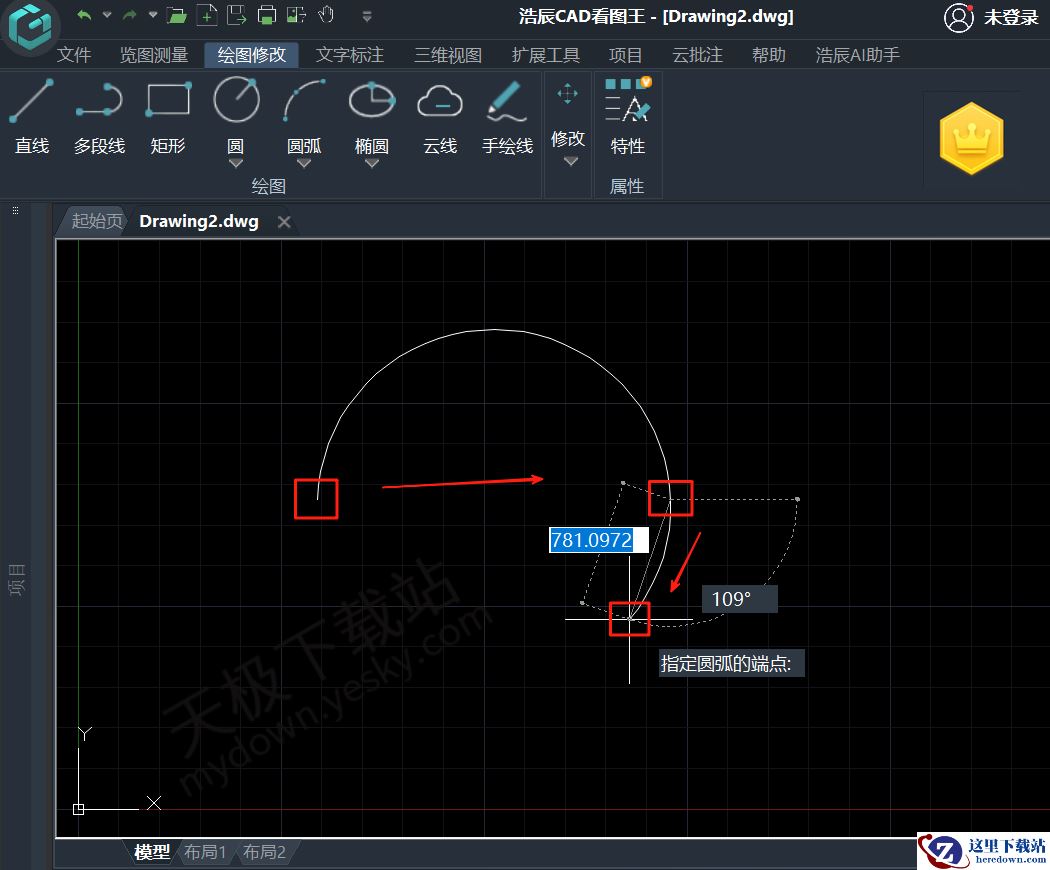Select the 直线 line tool
The image size is (1050, 870).
[x=31, y=115]
